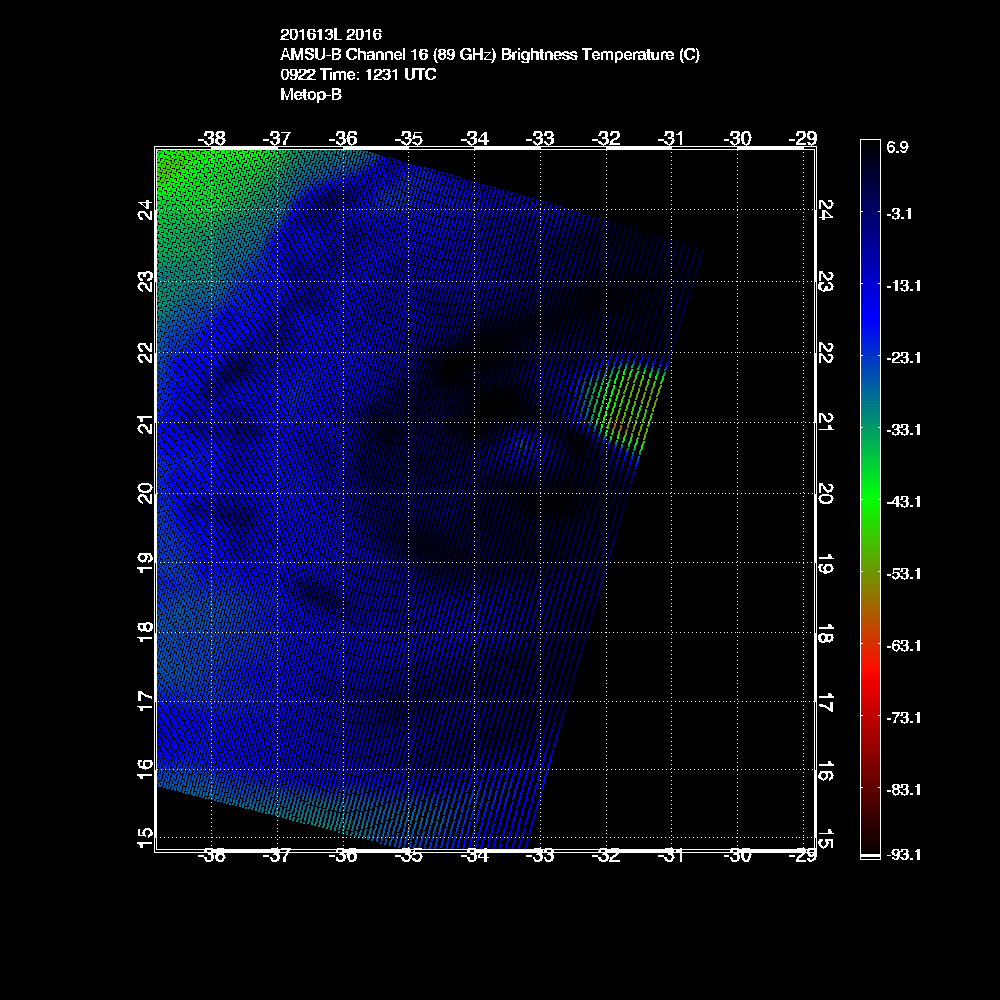The image size is (1000, 1000).
Task: Select the '24' latitude label on the right axis
Action: point(825,209)
